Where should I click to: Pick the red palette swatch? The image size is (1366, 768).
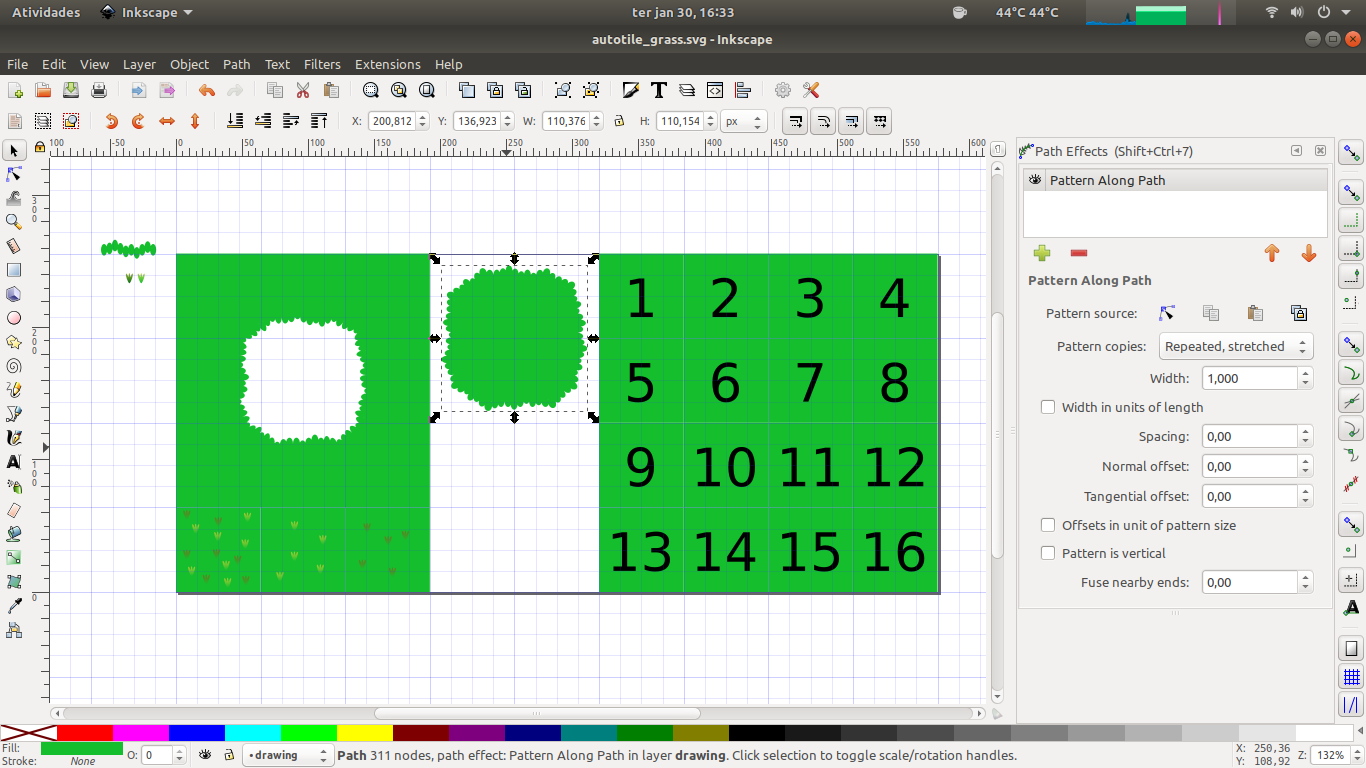(85, 733)
